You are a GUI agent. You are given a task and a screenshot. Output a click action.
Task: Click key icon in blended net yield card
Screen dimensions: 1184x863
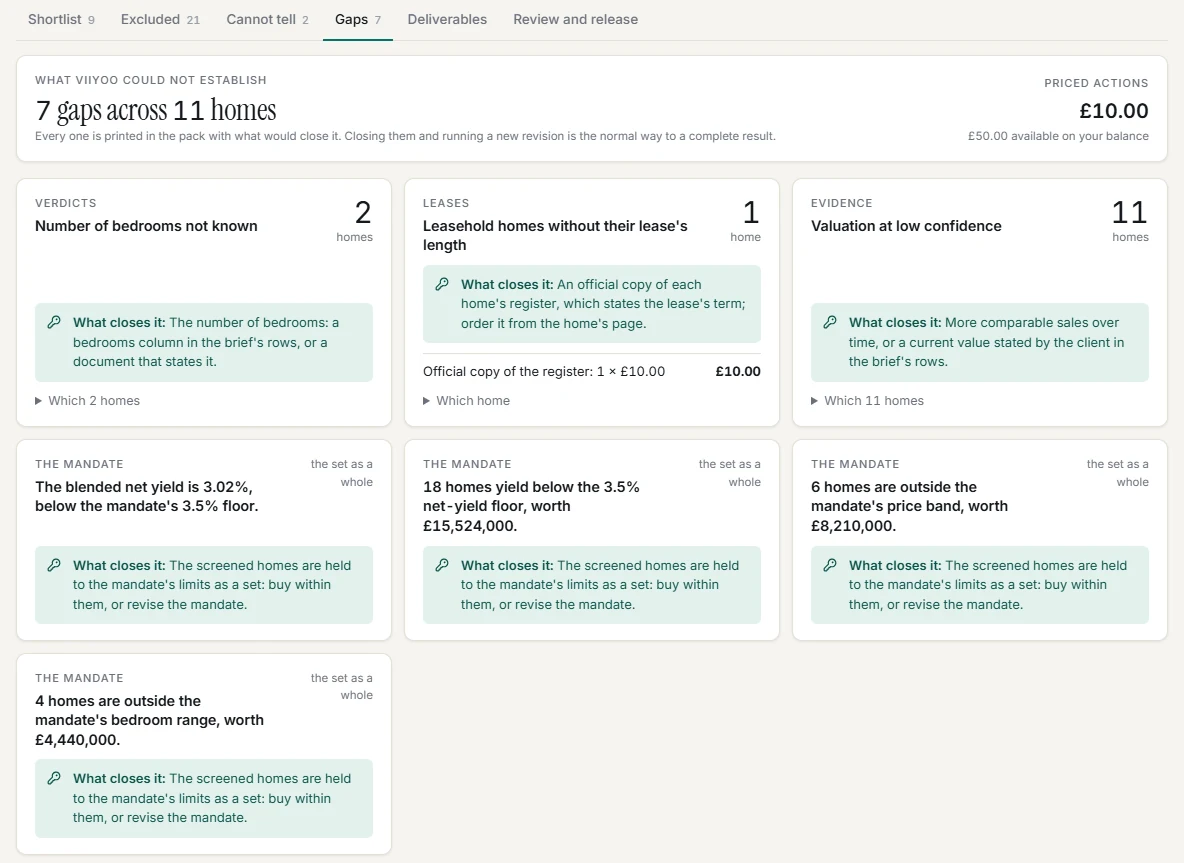point(54,566)
